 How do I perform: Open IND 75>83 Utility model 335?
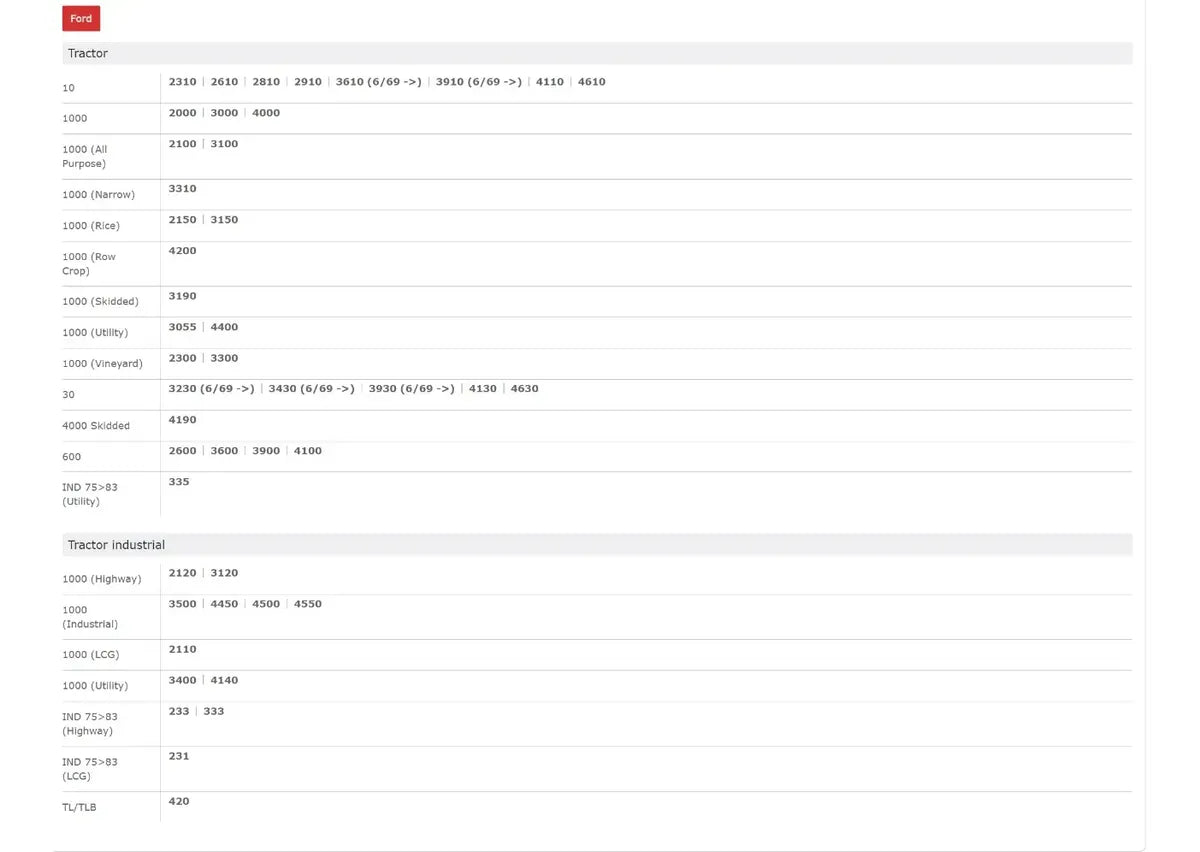[179, 482]
